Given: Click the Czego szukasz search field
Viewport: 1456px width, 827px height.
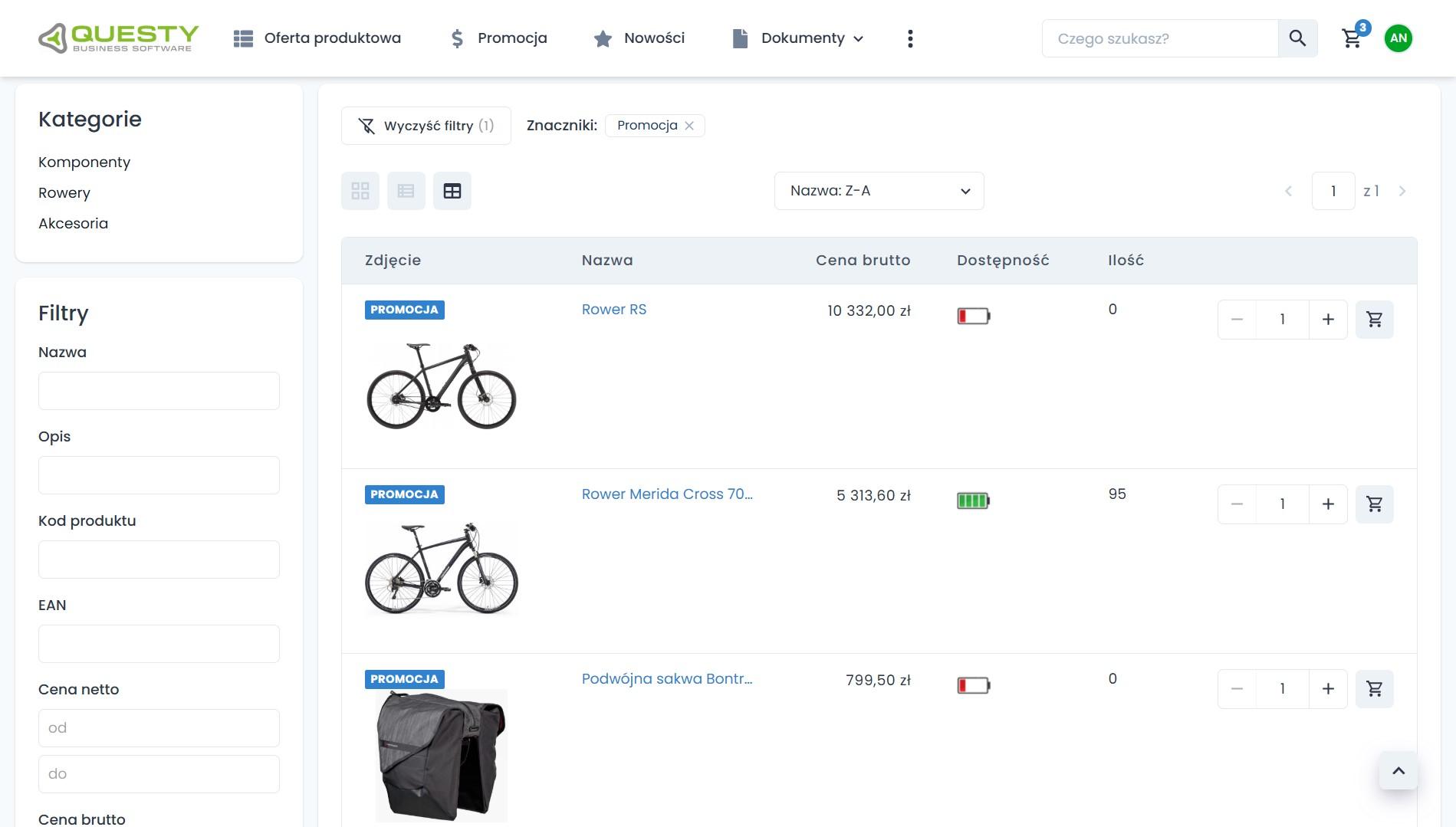Looking at the screenshot, I should pyautogui.click(x=1160, y=38).
